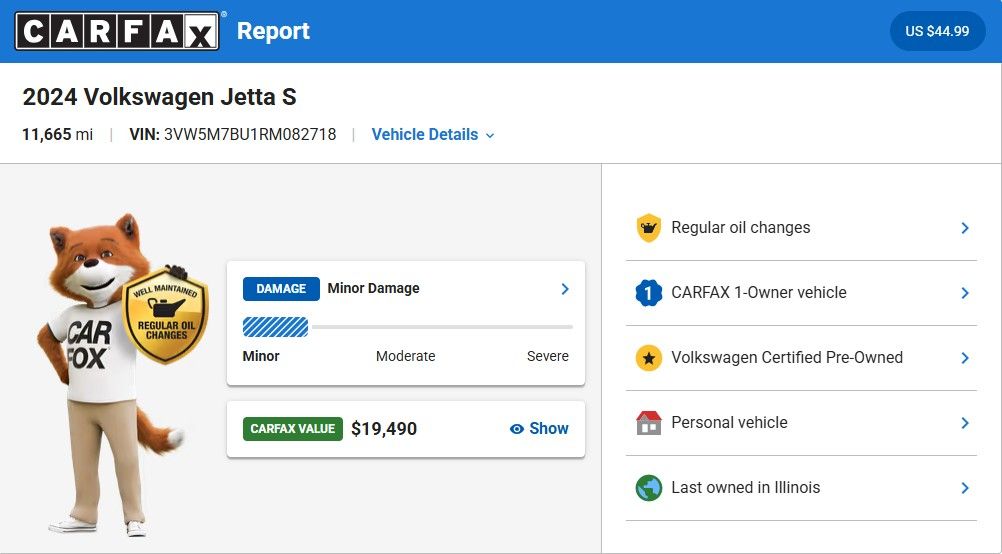The image size is (1002, 554).
Task: Click the blue 1-Owner badge icon
Action: (x=648, y=293)
